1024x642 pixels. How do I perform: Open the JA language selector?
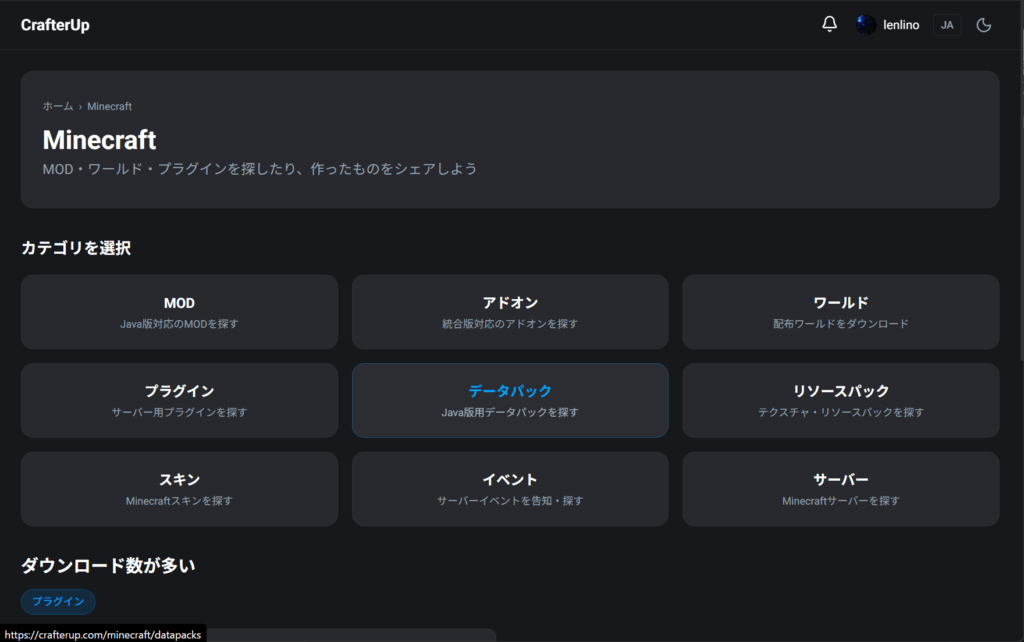click(x=946, y=25)
